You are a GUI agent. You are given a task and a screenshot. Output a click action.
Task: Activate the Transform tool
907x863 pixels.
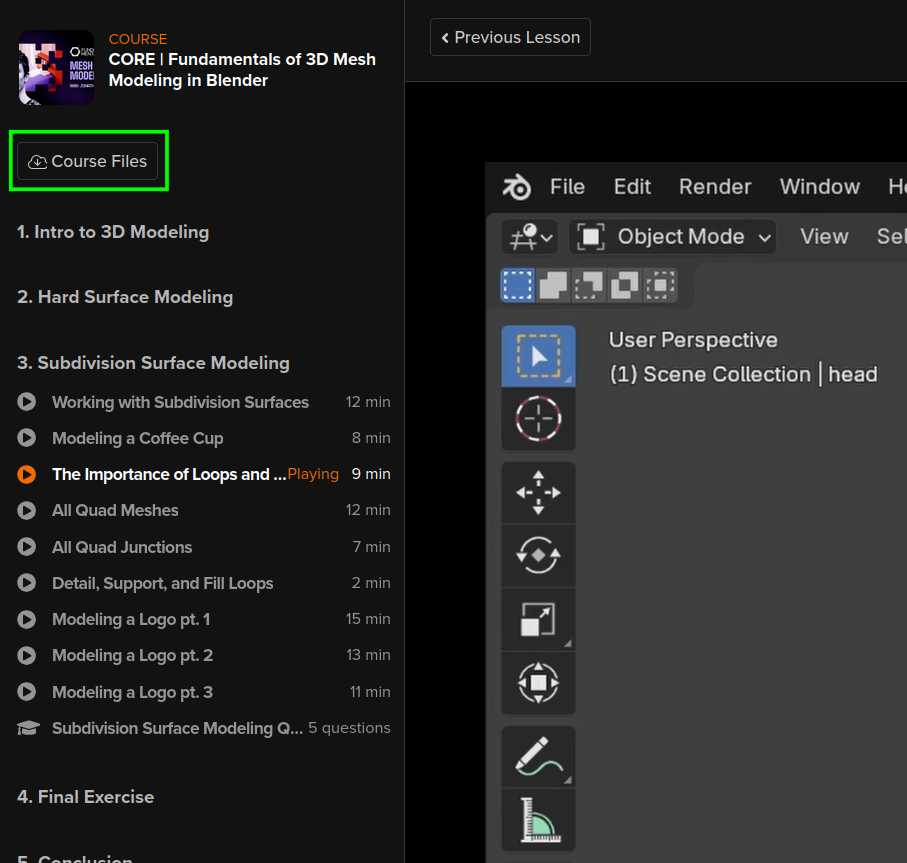[x=538, y=683]
